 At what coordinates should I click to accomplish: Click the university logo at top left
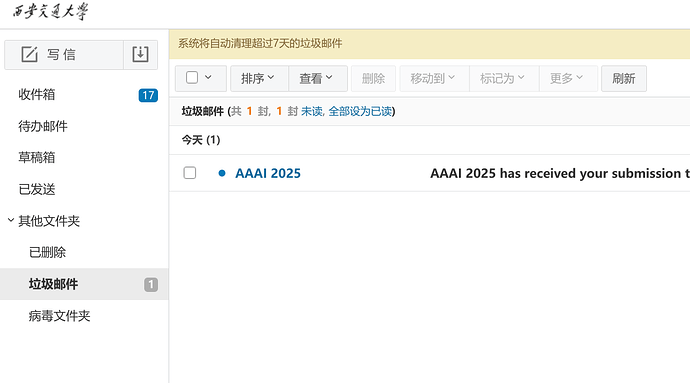50,11
